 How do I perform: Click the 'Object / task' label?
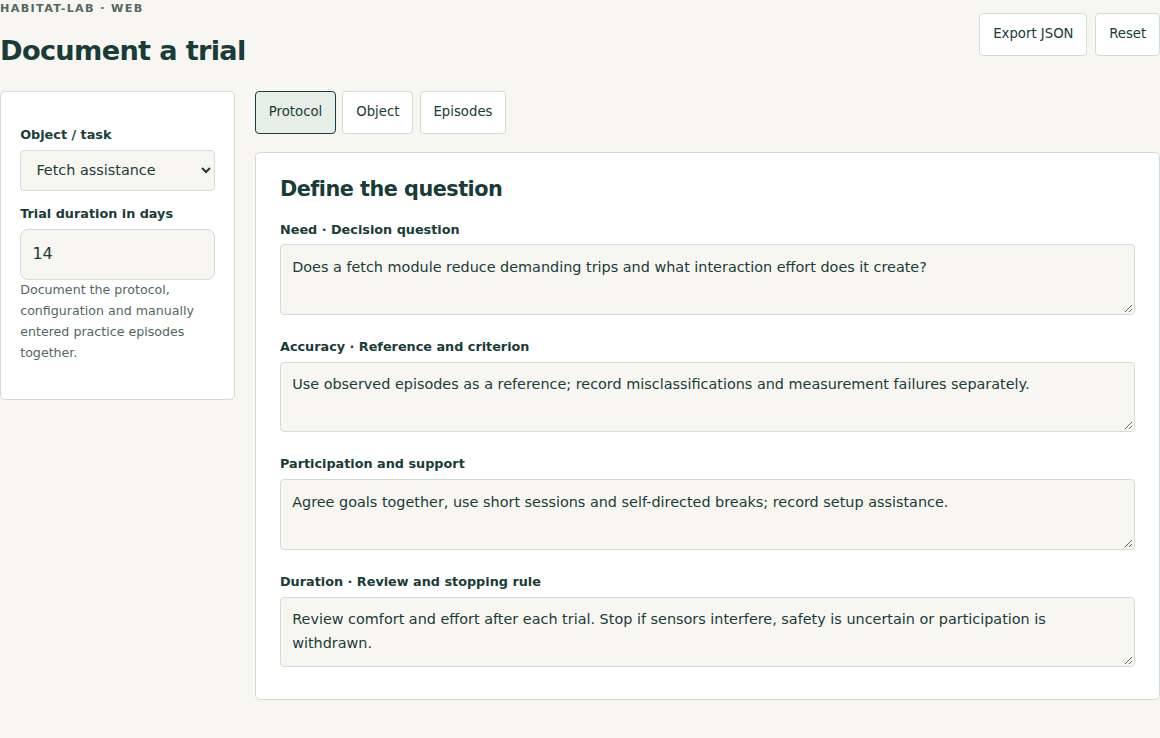tap(66, 135)
